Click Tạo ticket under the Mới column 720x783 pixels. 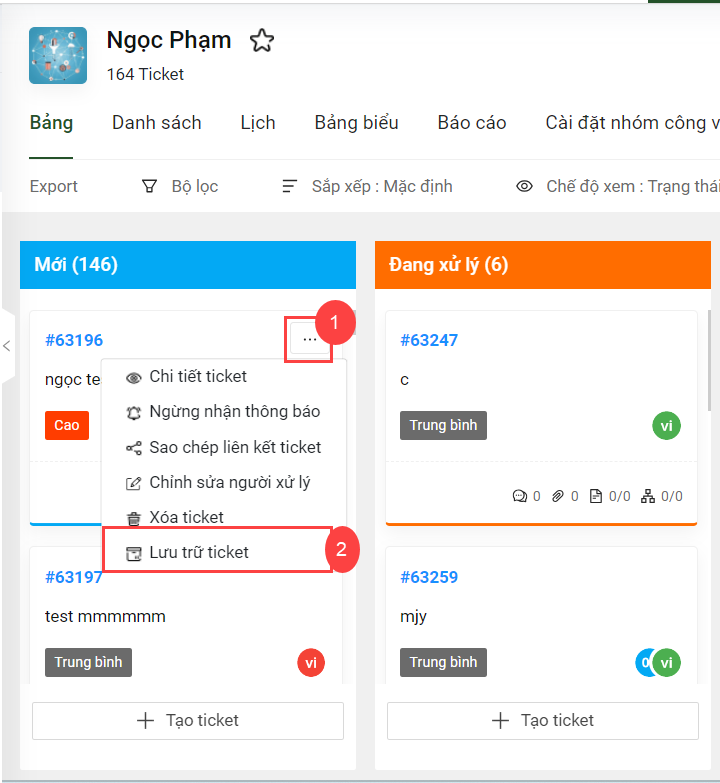(x=188, y=721)
